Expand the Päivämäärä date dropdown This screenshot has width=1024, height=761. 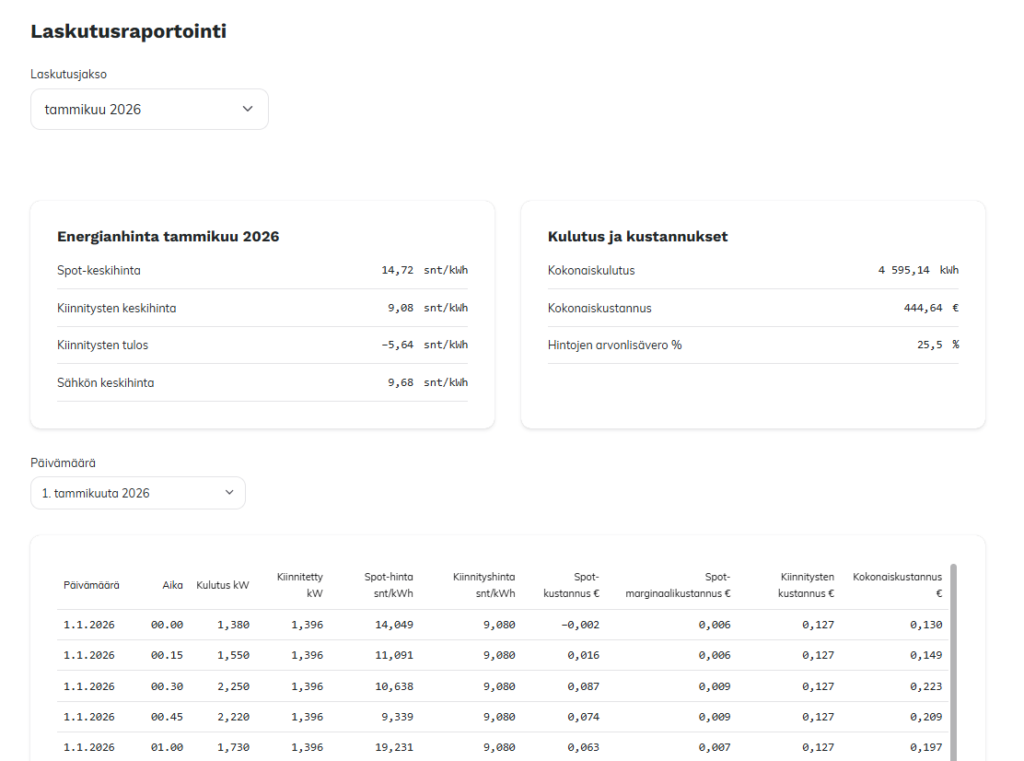tap(137, 493)
